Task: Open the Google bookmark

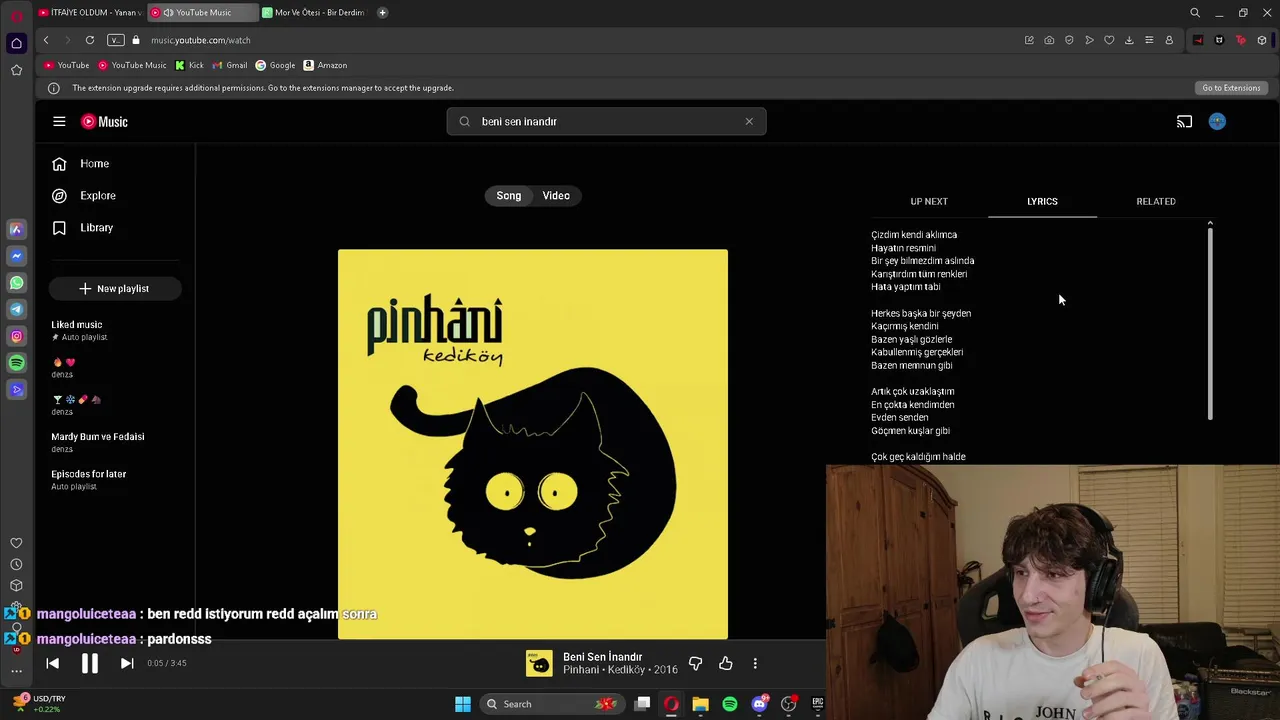Action: pyautogui.click(x=275, y=65)
